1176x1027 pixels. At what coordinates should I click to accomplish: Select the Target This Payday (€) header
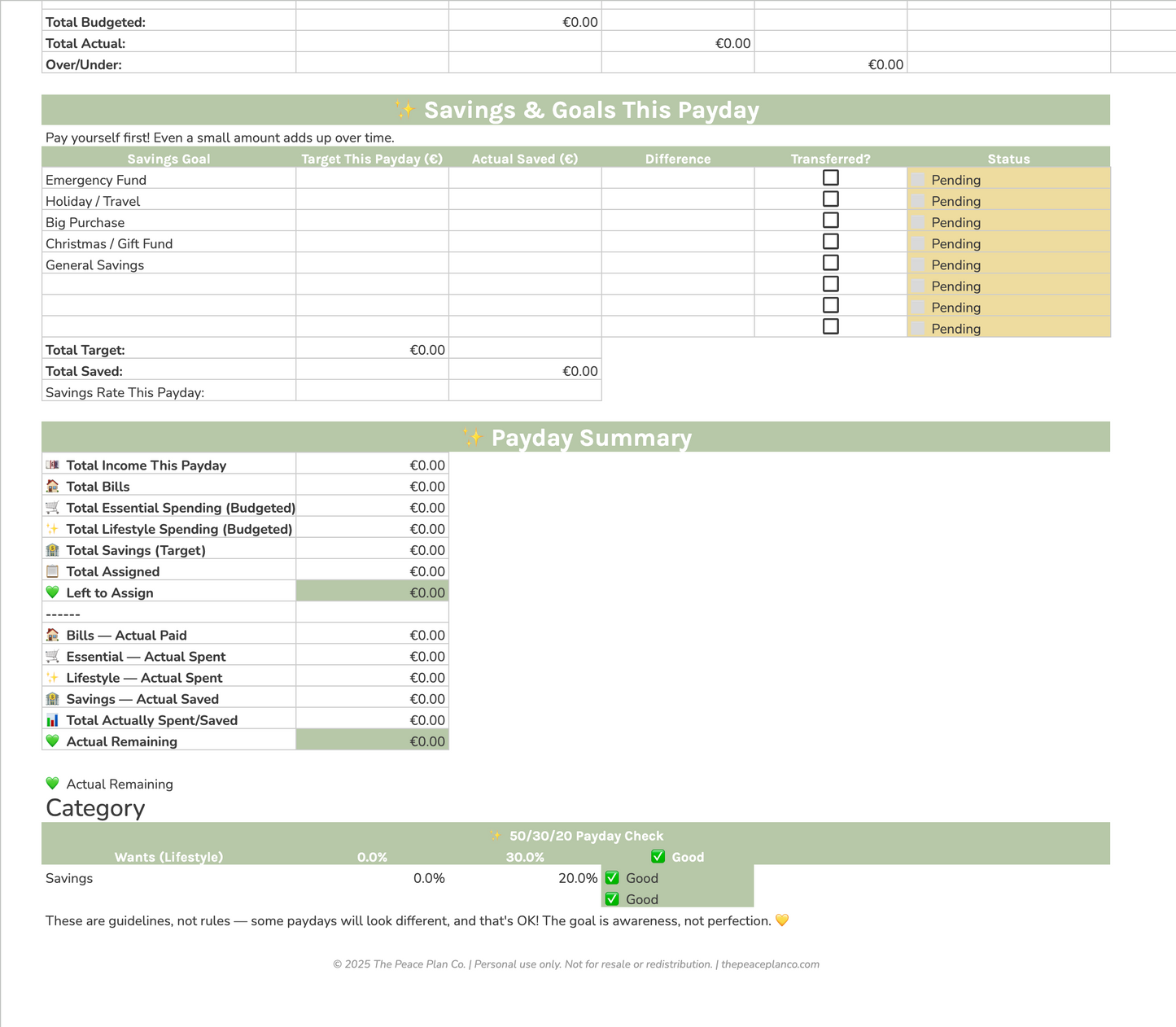click(372, 158)
